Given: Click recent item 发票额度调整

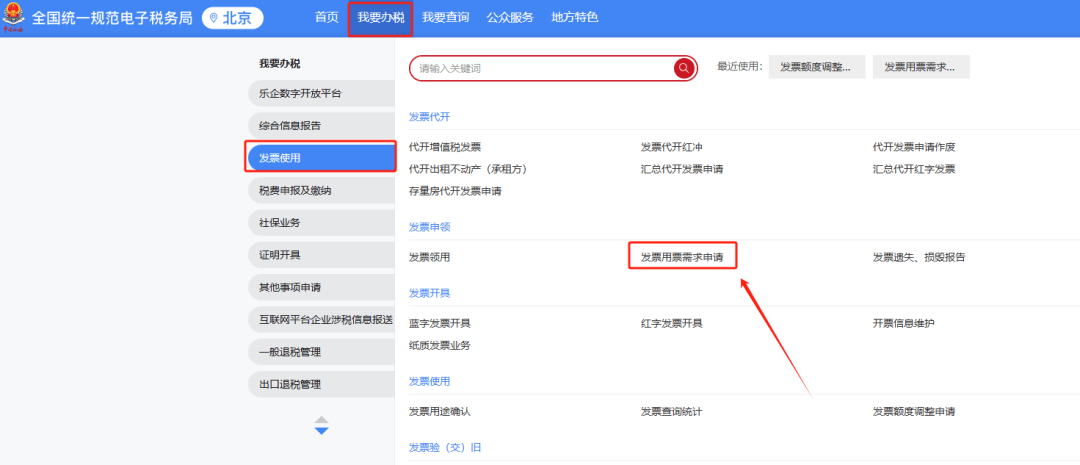Looking at the screenshot, I should coord(816,67).
